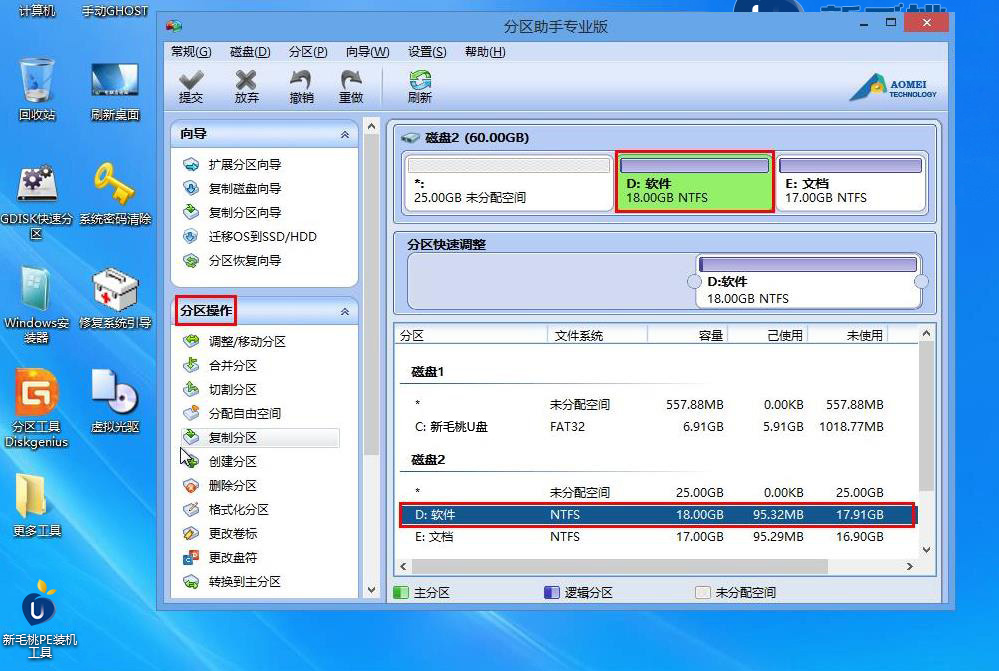Select the E: 文档 partition row in list
999x671 pixels.
[657, 537]
